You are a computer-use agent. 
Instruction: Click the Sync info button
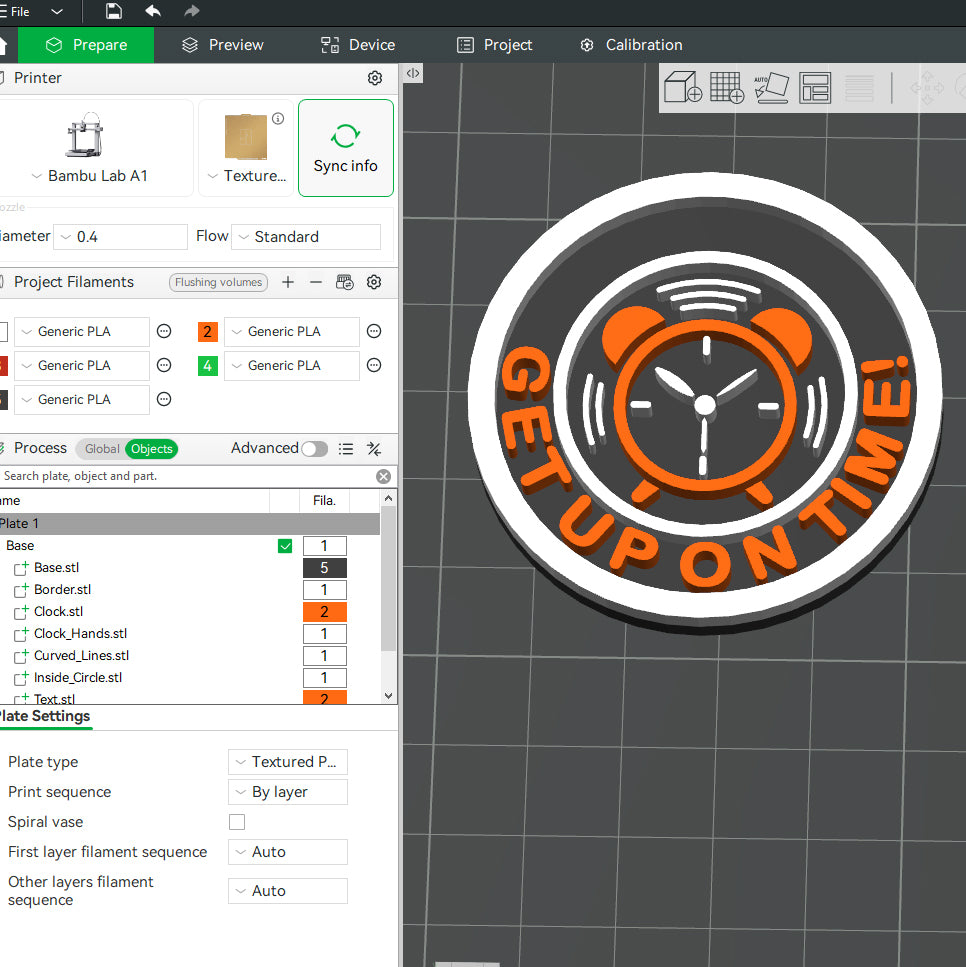(346, 148)
